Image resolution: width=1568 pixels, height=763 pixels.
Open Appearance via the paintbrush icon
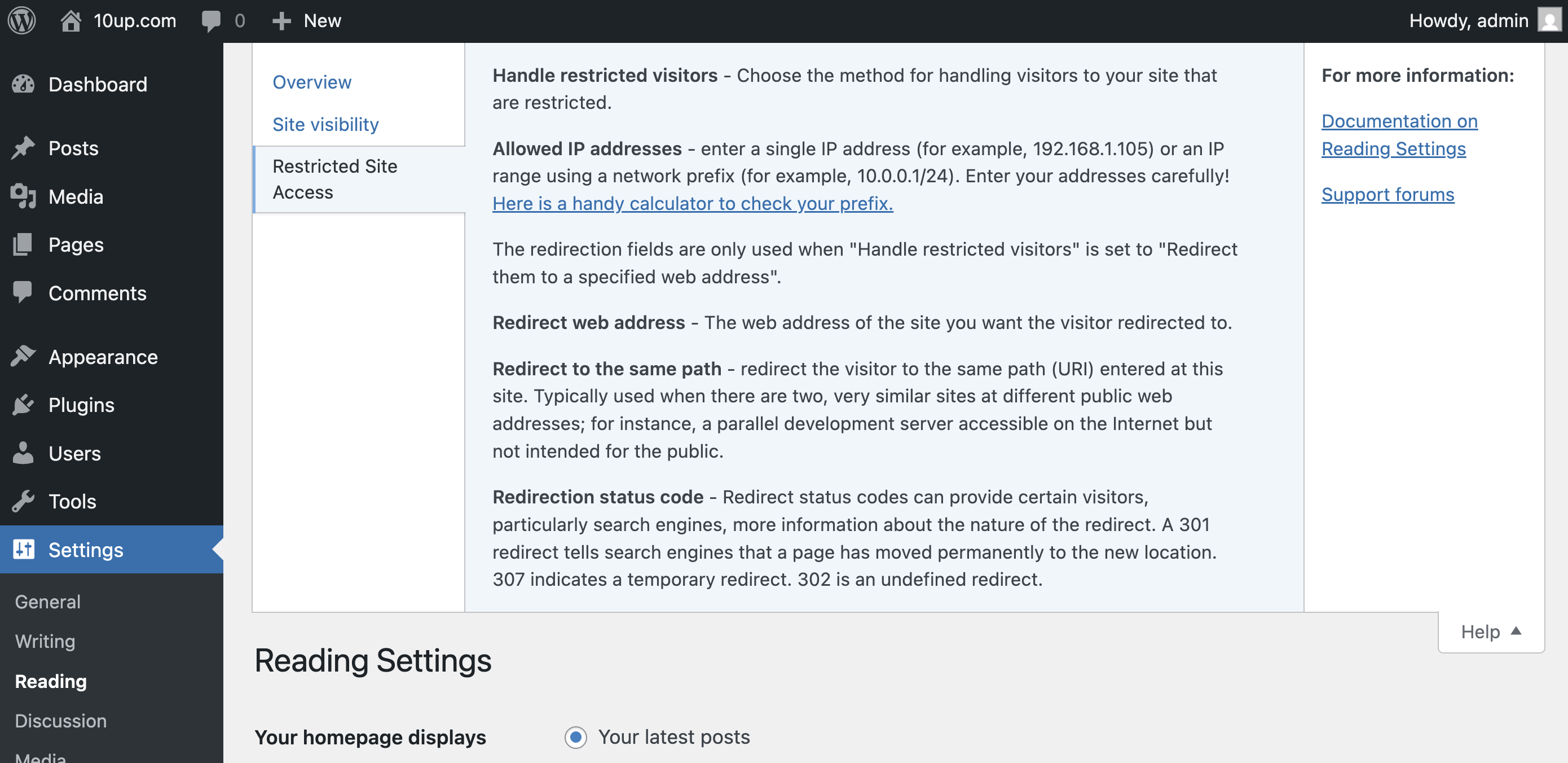coord(24,356)
